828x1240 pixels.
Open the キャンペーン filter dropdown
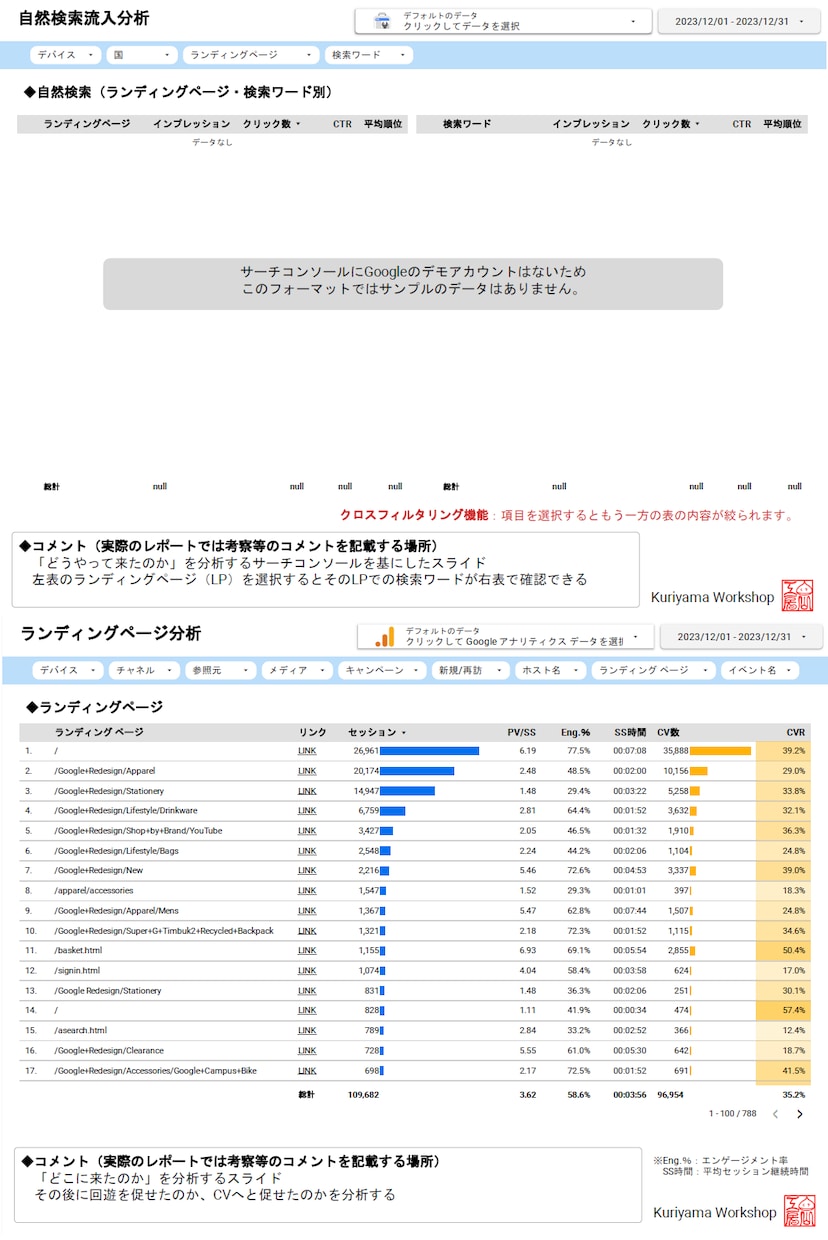click(x=382, y=670)
